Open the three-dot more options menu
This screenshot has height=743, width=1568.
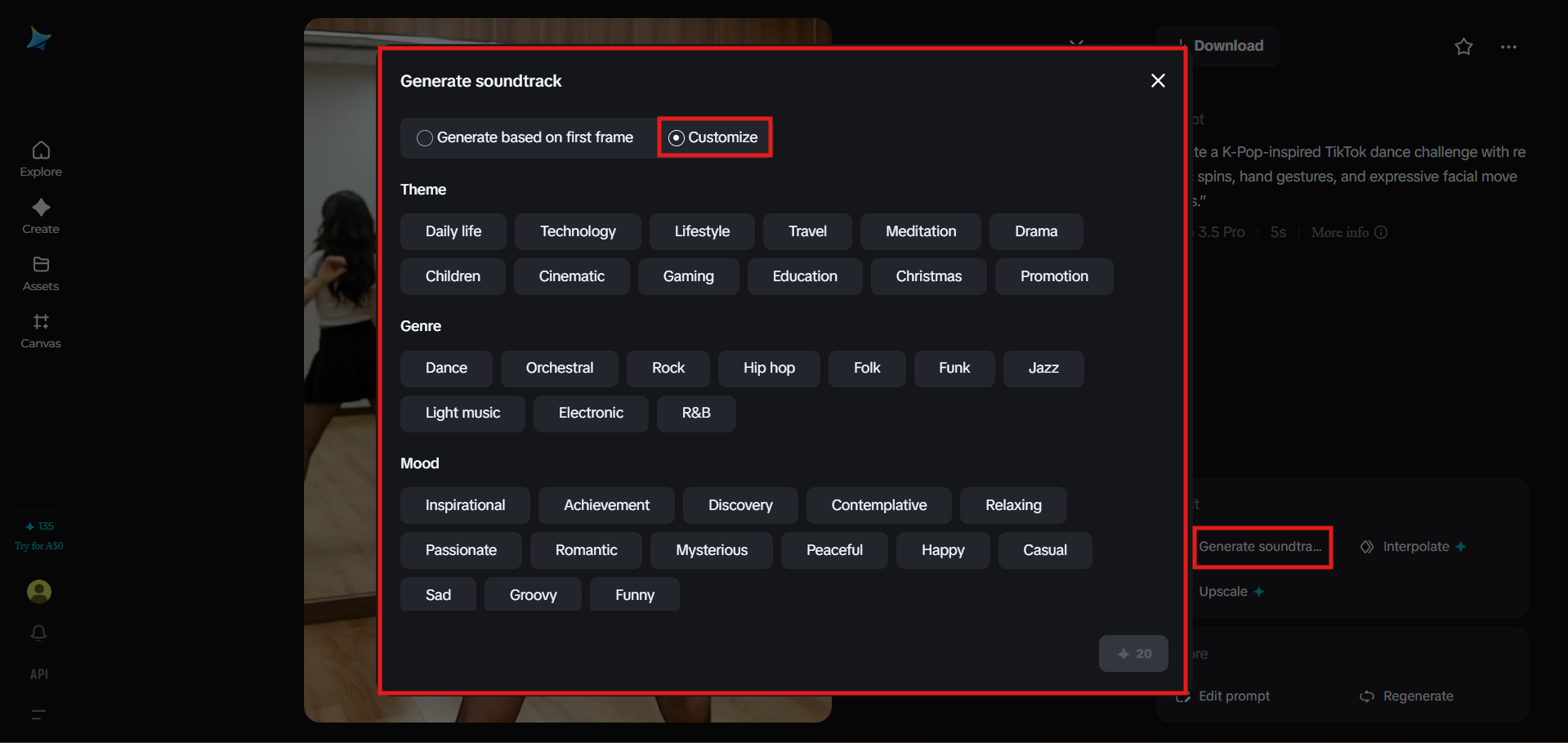1508,47
